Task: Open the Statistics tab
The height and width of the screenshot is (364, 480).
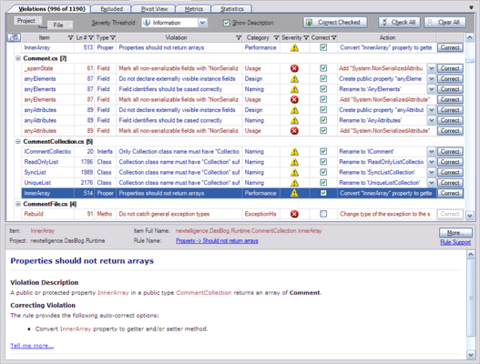Action: point(232,9)
